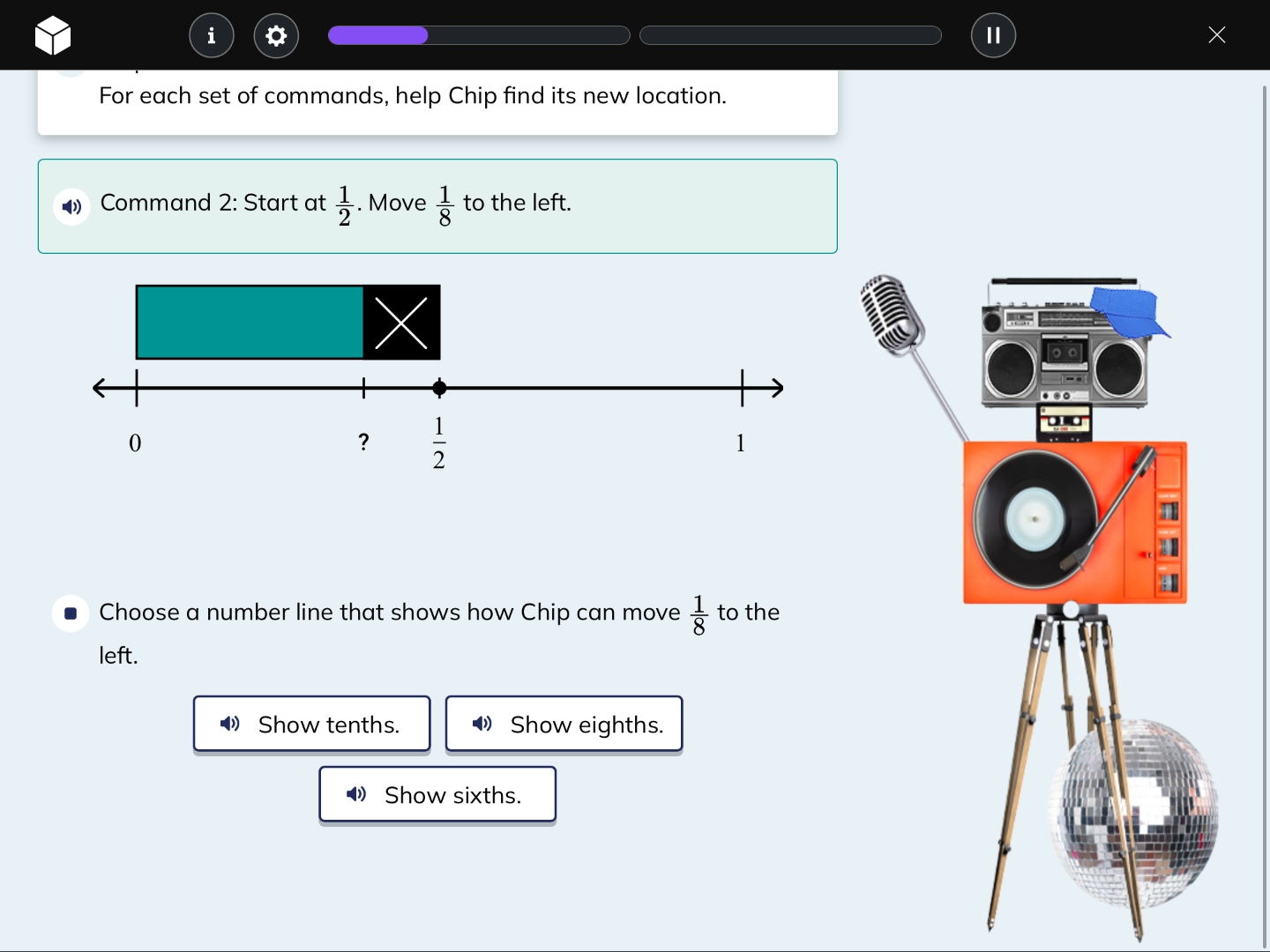Pause the activity

click(993, 35)
